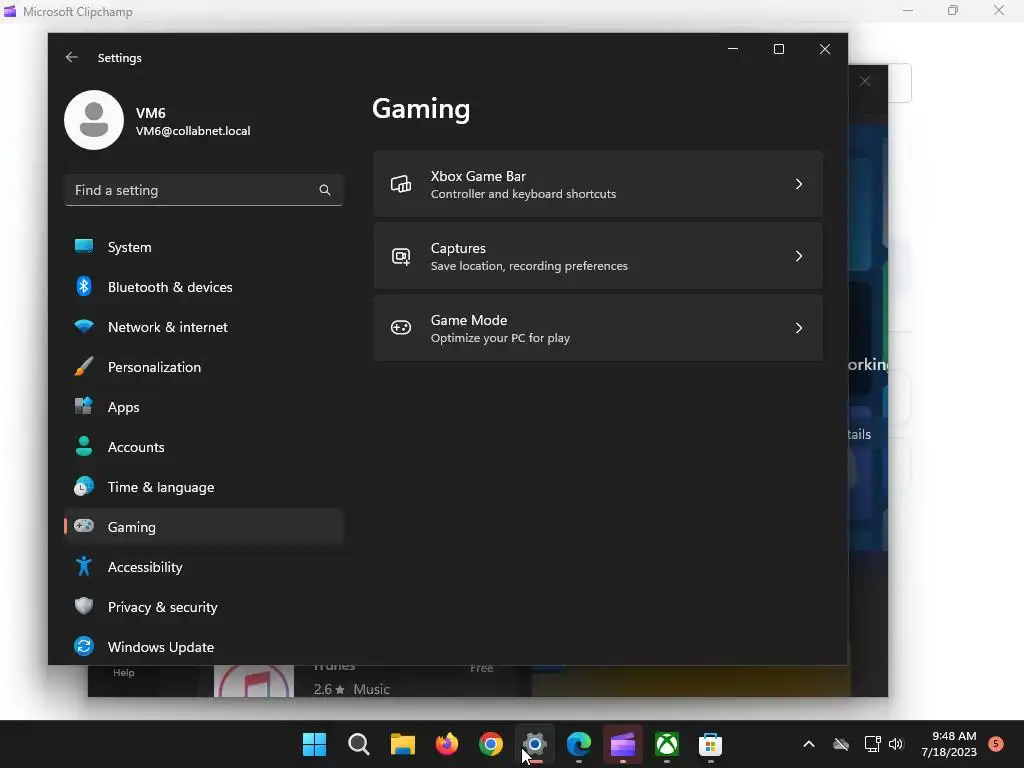Switch to Clipchamp on the taskbar
This screenshot has height=768, width=1024.
click(622, 744)
